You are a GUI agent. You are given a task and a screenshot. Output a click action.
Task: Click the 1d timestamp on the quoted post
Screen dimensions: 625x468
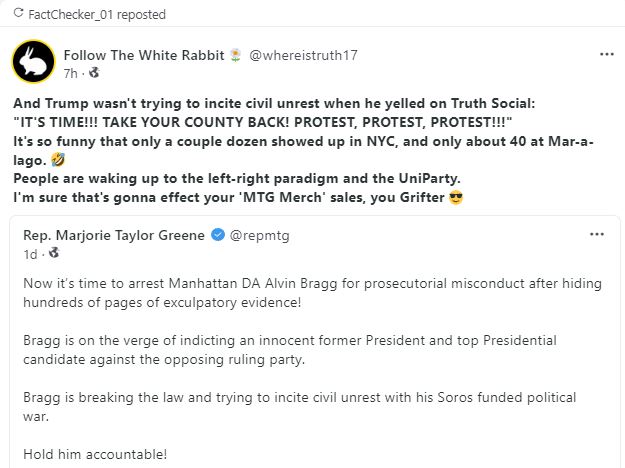(30, 254)
